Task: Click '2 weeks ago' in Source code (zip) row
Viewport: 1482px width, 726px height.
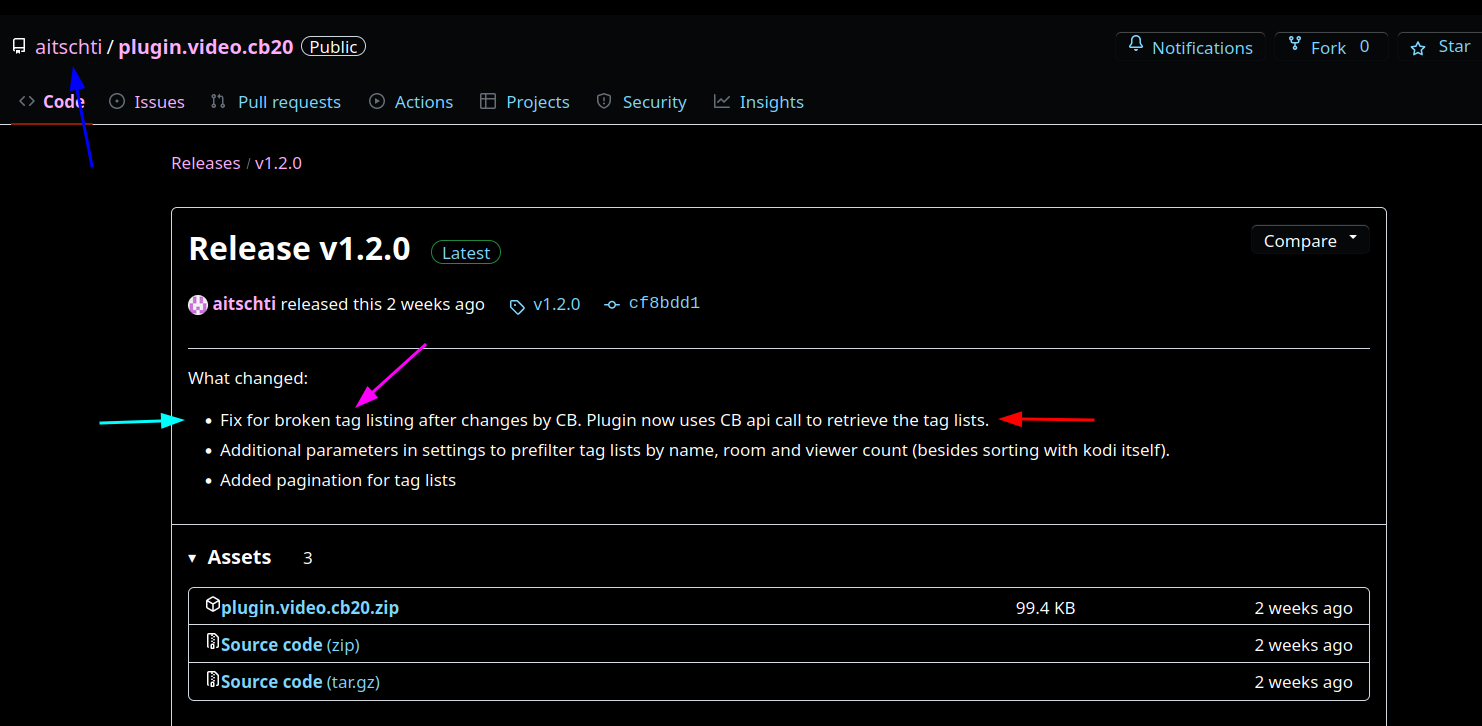Action: click(x=1303, y=645)
